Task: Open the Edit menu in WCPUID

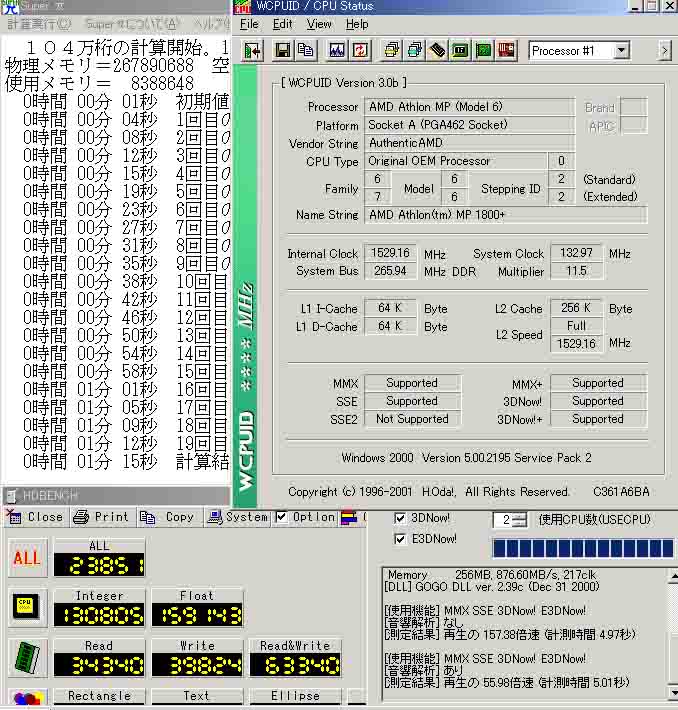Action: (x=282, y=24)
